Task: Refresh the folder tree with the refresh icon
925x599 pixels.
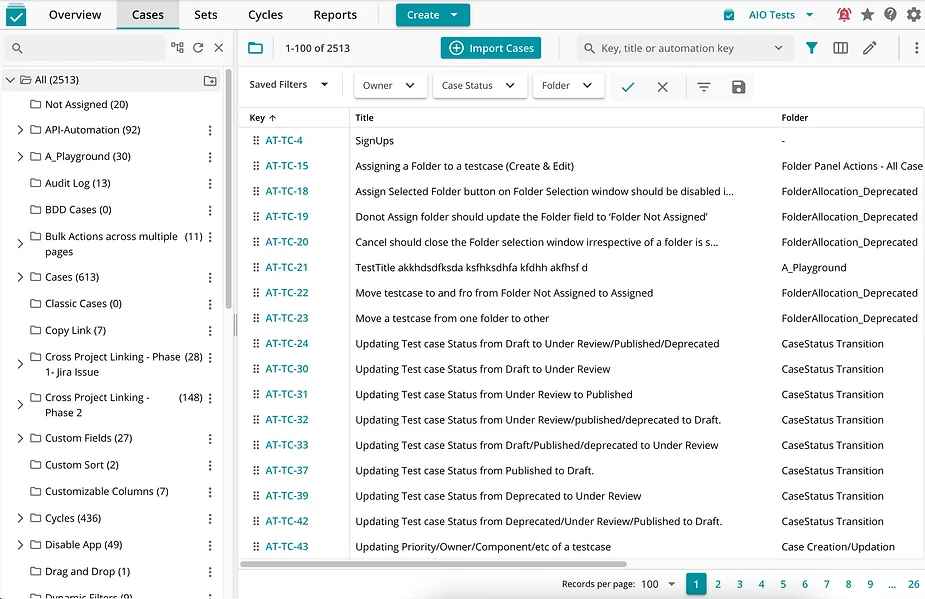Action: coord(199,46)
